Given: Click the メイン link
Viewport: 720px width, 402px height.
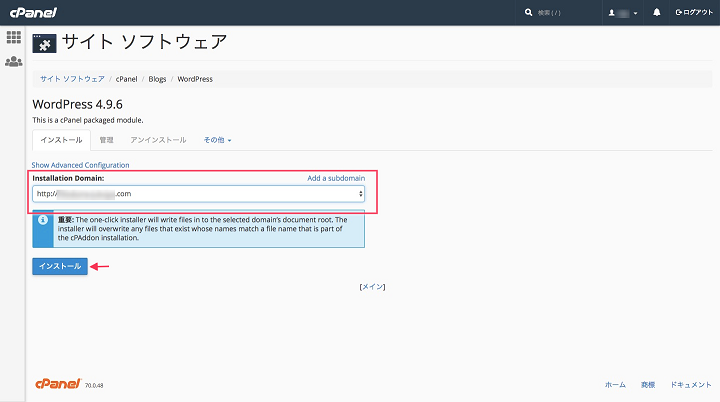Looking at the screenshot, I should [372, 287].
